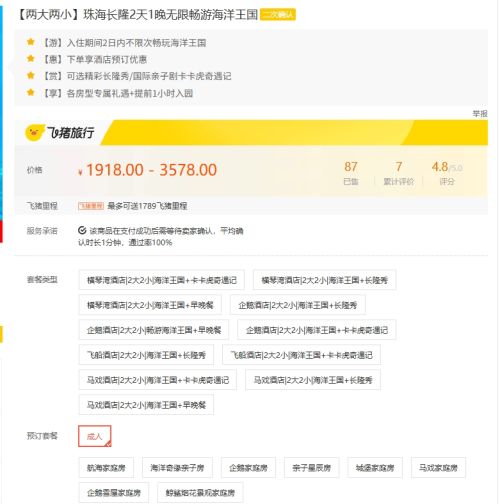This screenshot has height=504, width=500.
Task: Select the selected 成人 booking option
Action: point(95,436)
